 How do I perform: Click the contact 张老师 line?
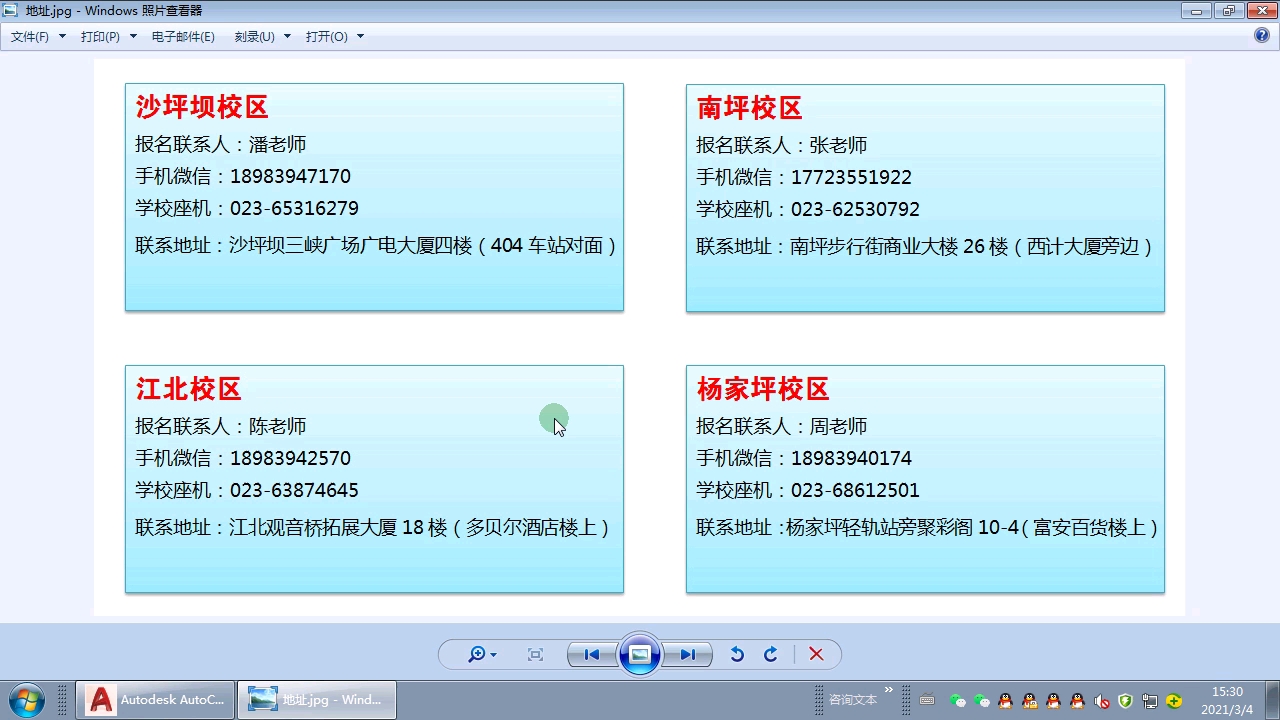(x=782, y=145)
